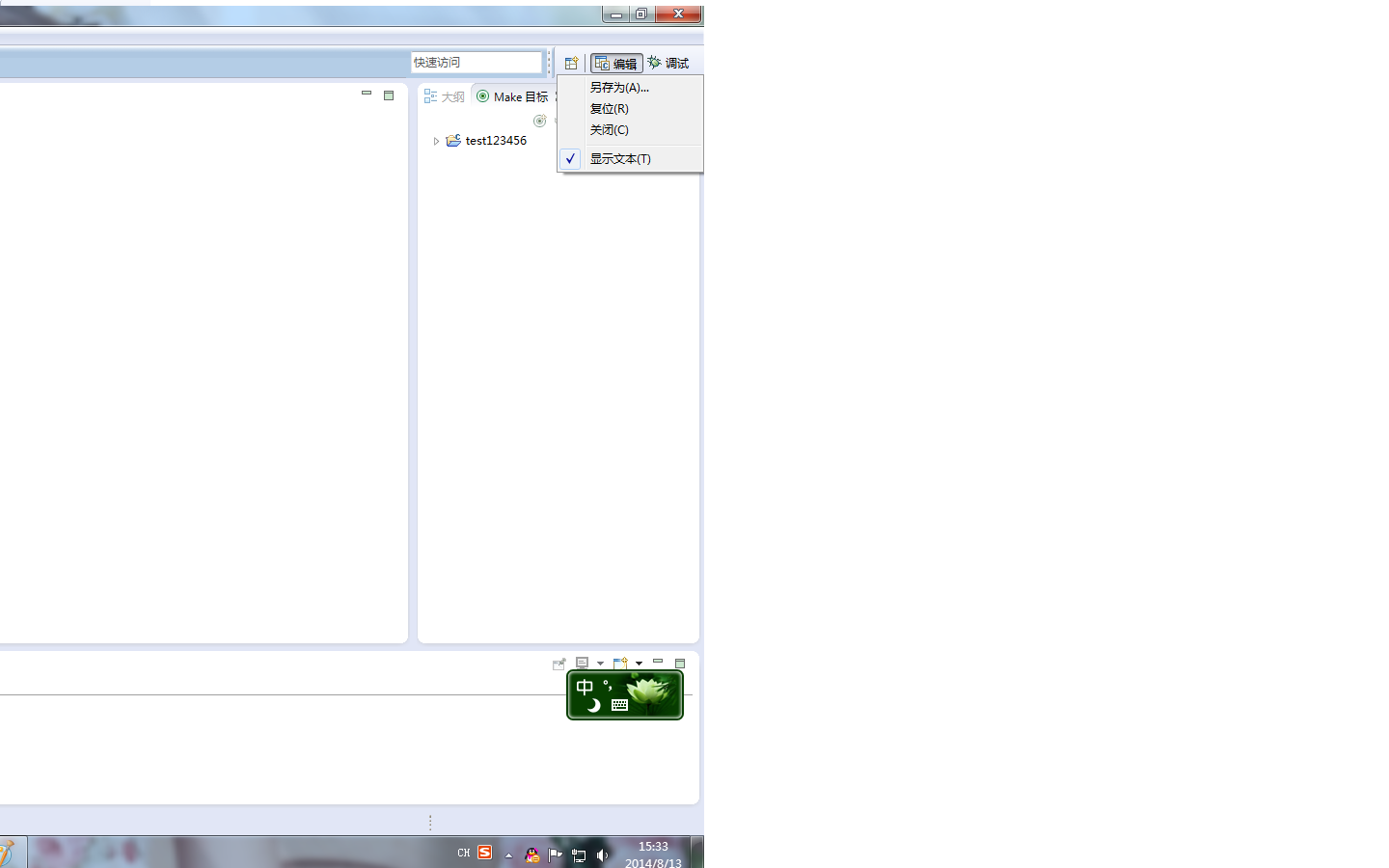Image resolution: width=1389 pixels, height=868 pixels.
Task: Expand the test123456 project tree node
Action: point(436,141)
